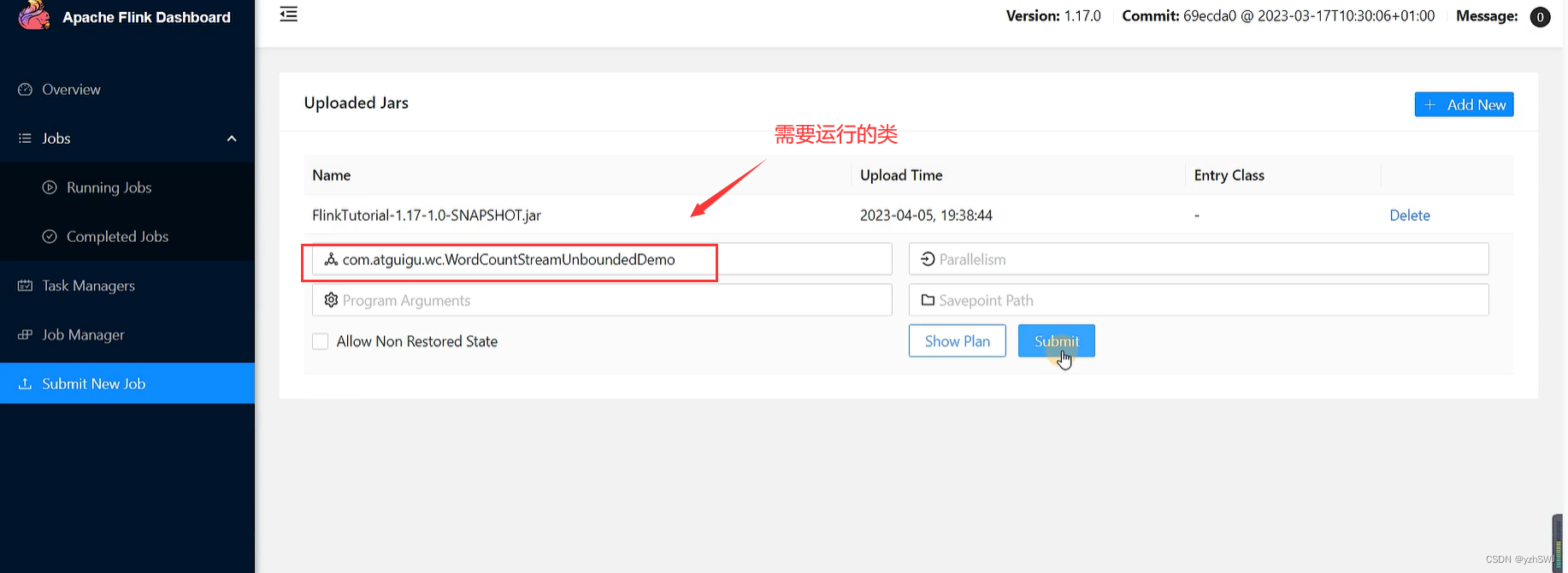The image size is (1568, 573).
Task: Click the Message count badge showing 0
Action: click(x=1540, y=17)
